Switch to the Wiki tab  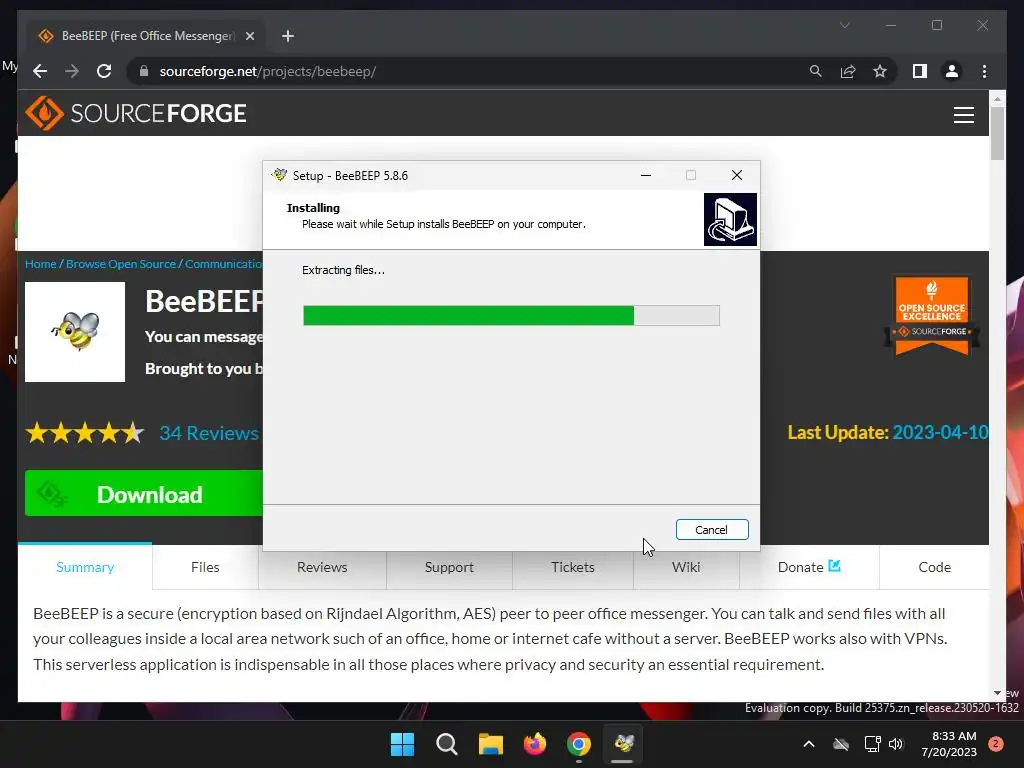click(x=686, y=567)
